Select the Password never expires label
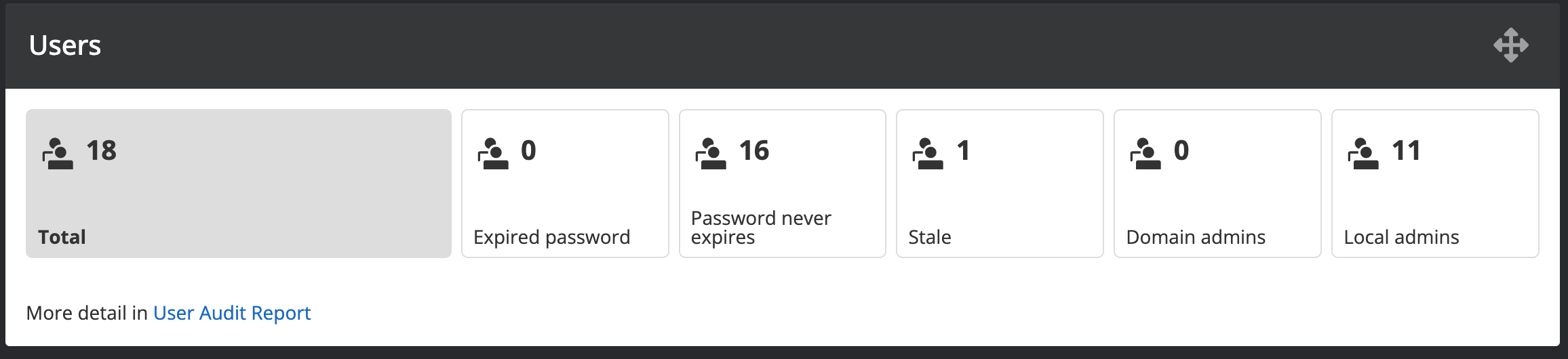This screenshot has height=359, width=1568. (x=760, y=228)
